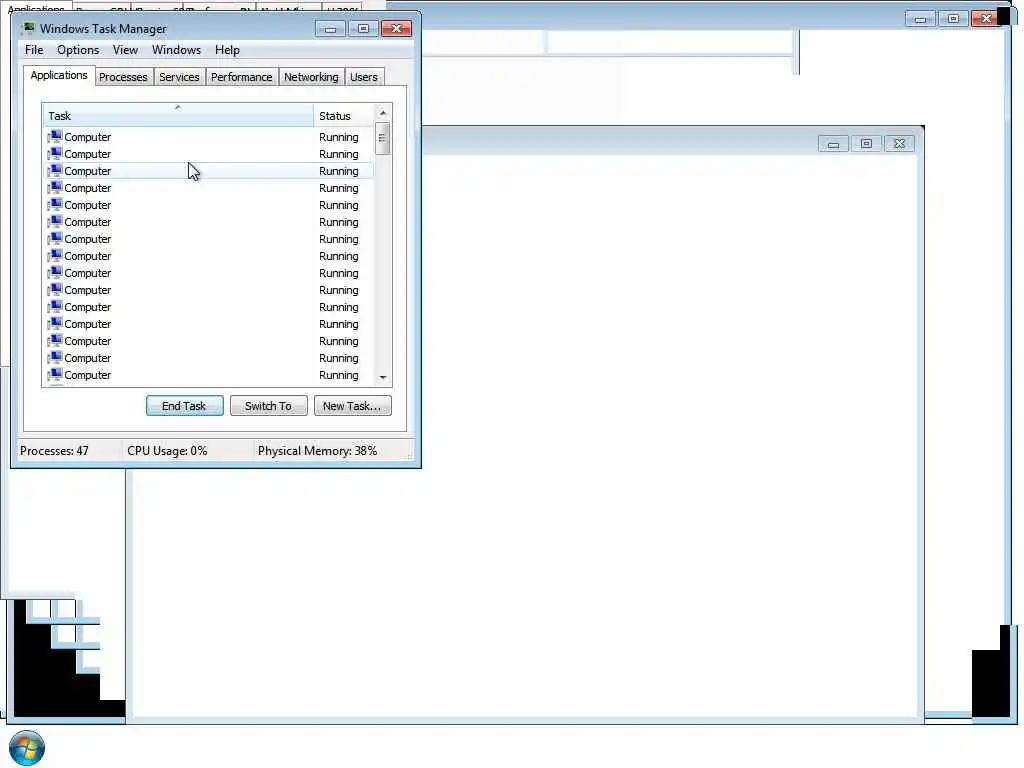1024x768 pixels.
Task: Close the middle blank window behind Task Manager
Action: pyautogui.click(x=899, y=144)
